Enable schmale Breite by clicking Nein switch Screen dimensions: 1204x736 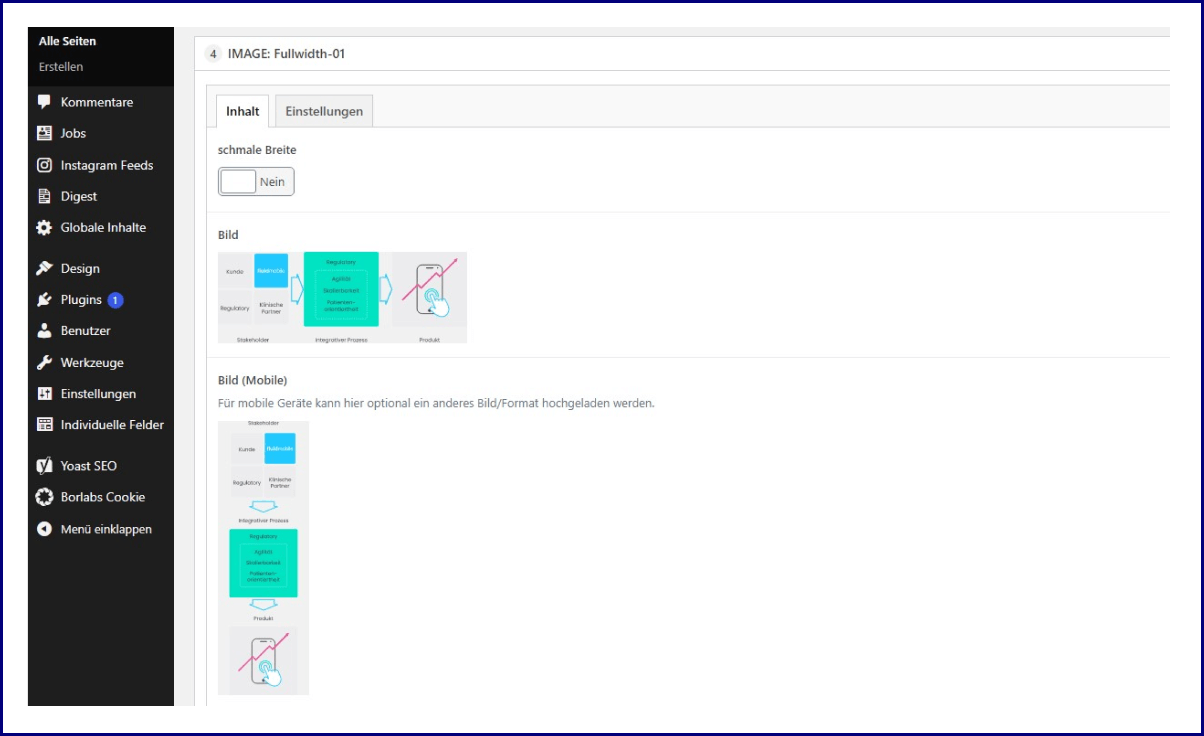256,181
